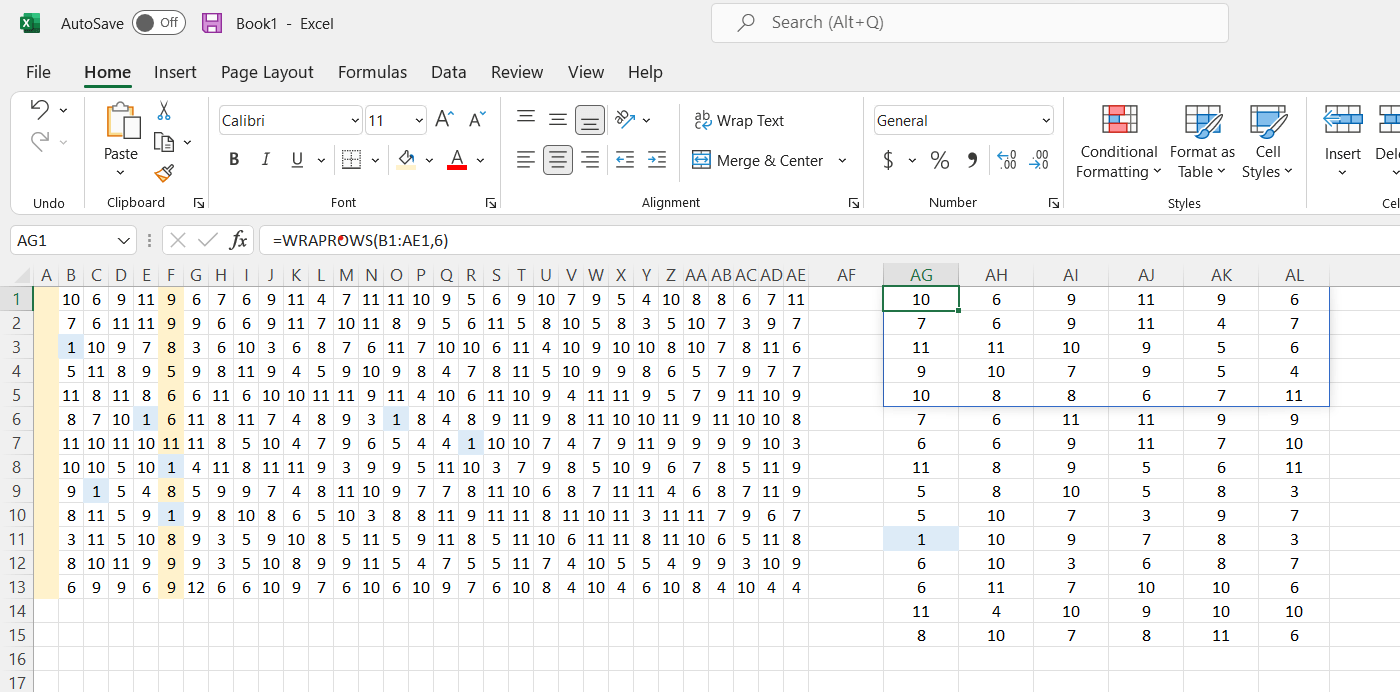Center text horizontally

[x=558, y=159]
